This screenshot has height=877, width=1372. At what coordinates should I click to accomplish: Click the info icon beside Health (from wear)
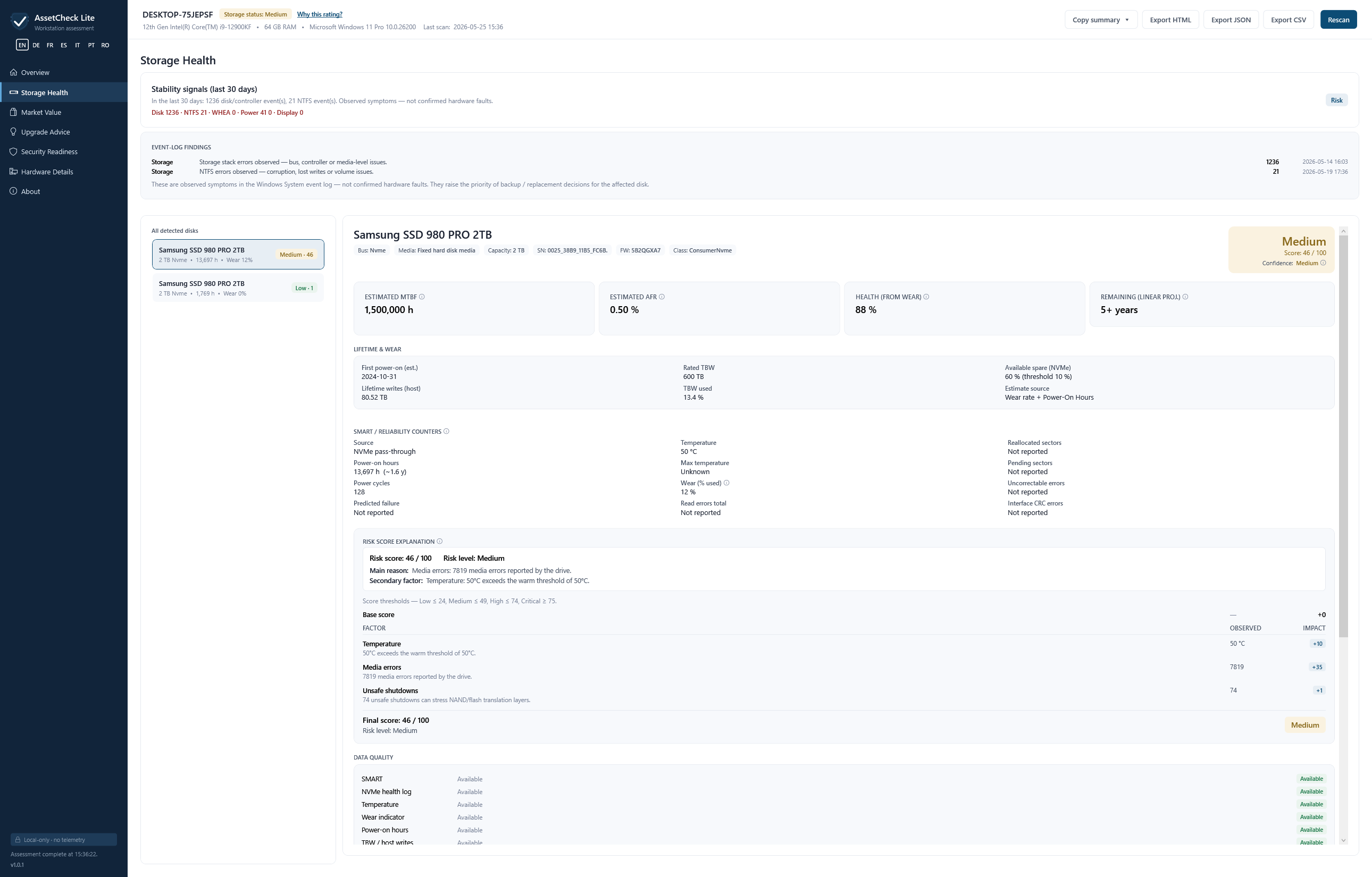coord(926,297)
